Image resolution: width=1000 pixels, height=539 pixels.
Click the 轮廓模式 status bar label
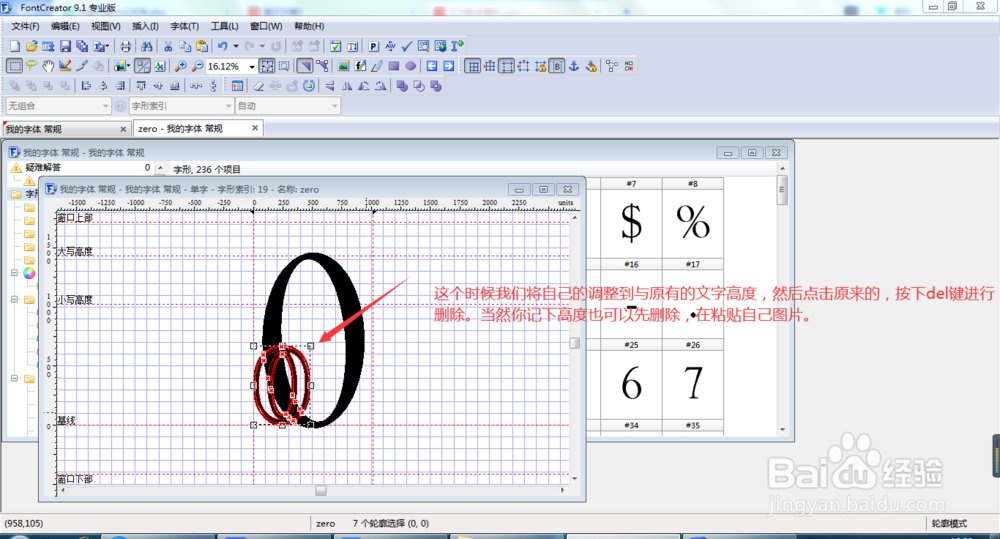[949, 524]
